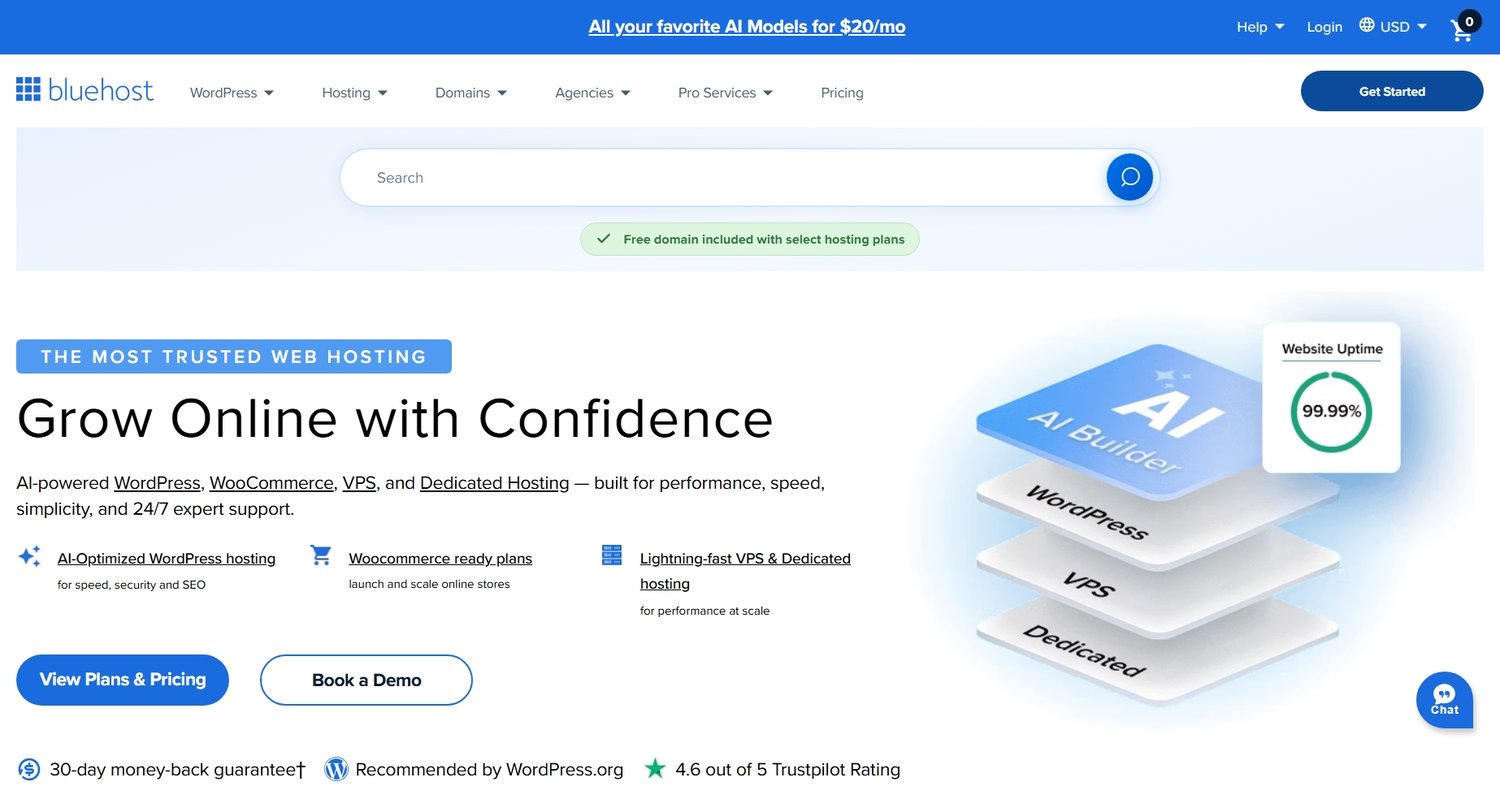Click 'Recommended by WordPress.org' text
The image size is (1500, 812).
489,769
